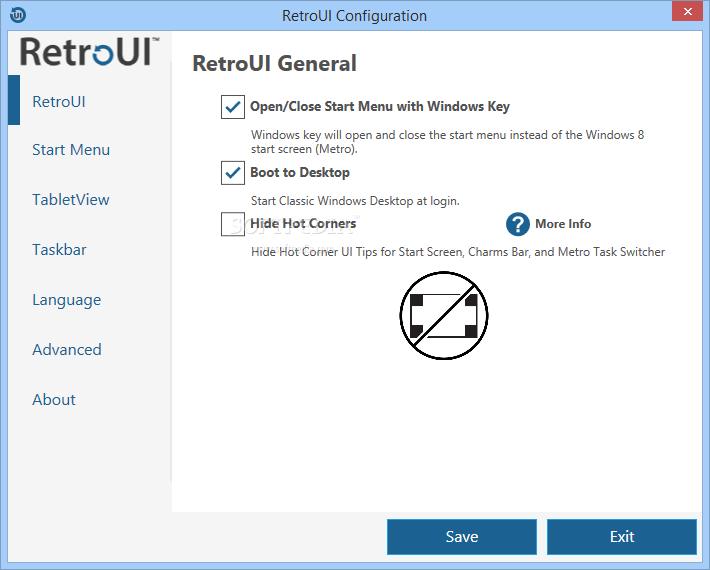Click the 'Windows key will open and close' description

click(x=447, y=142)
